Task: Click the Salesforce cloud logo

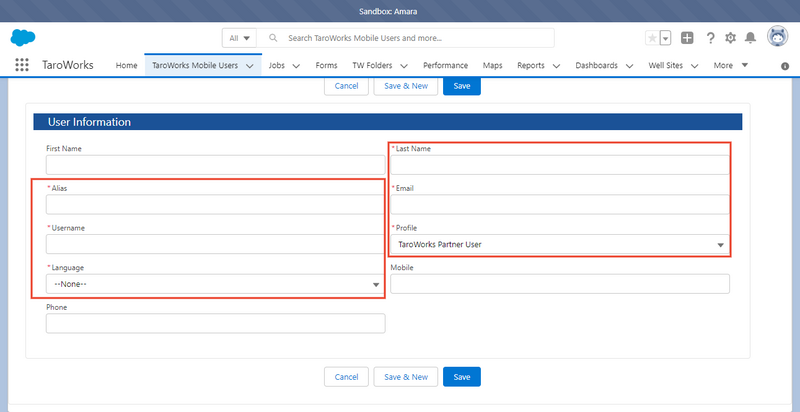Action: (x=23, y=38)
